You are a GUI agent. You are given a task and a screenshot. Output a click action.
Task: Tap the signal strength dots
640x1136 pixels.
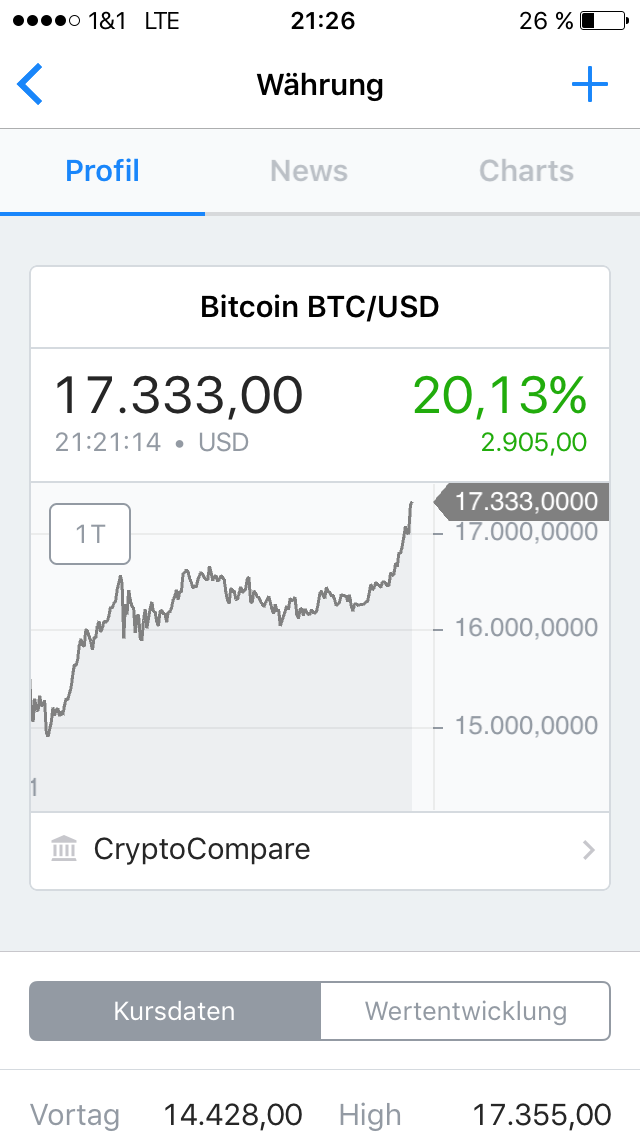(x=46, y=20)
